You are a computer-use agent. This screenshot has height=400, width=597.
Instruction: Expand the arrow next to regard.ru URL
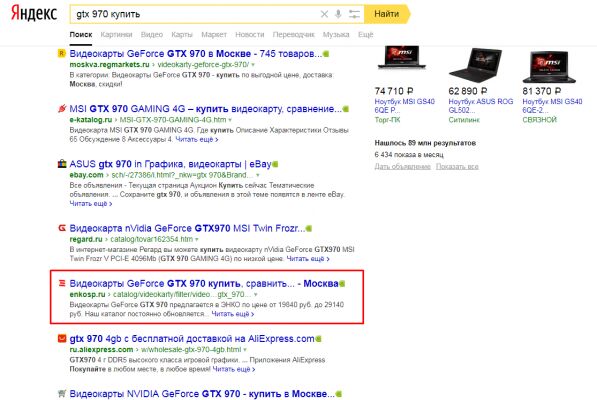click(x=197, y=239)
